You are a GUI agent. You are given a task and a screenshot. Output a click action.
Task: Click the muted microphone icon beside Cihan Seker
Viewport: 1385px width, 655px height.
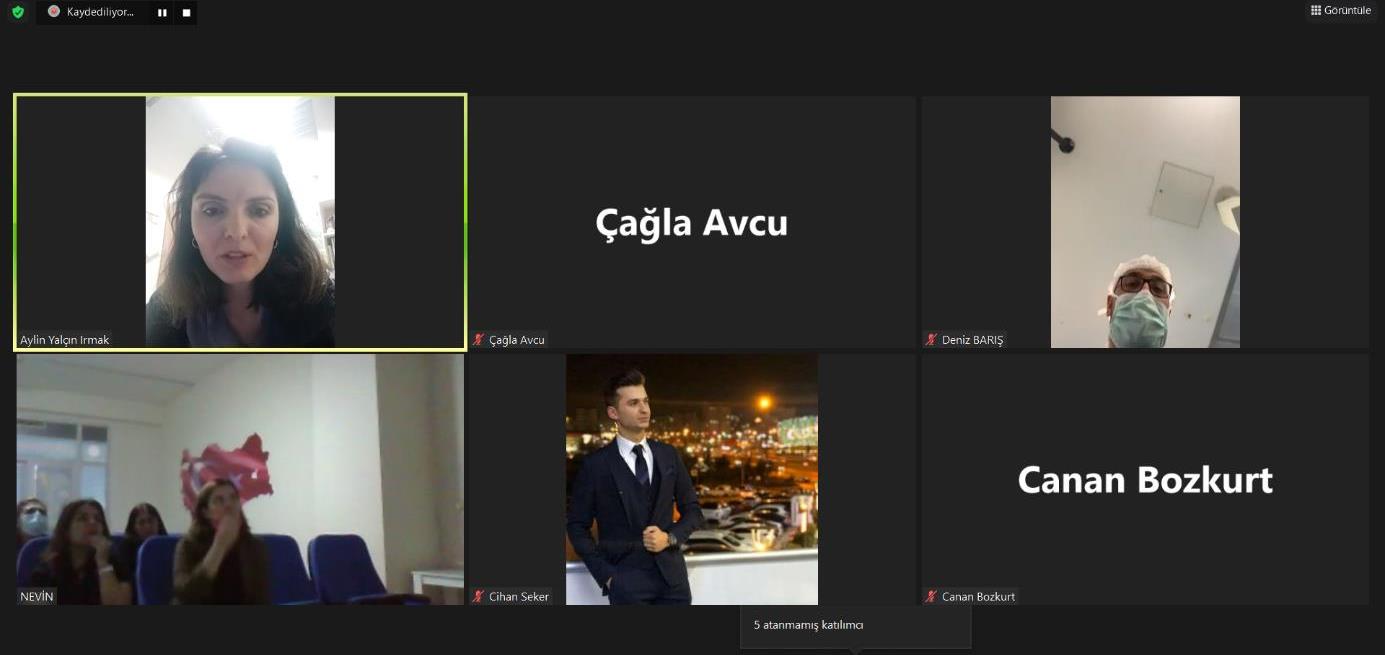pos(479,597)
